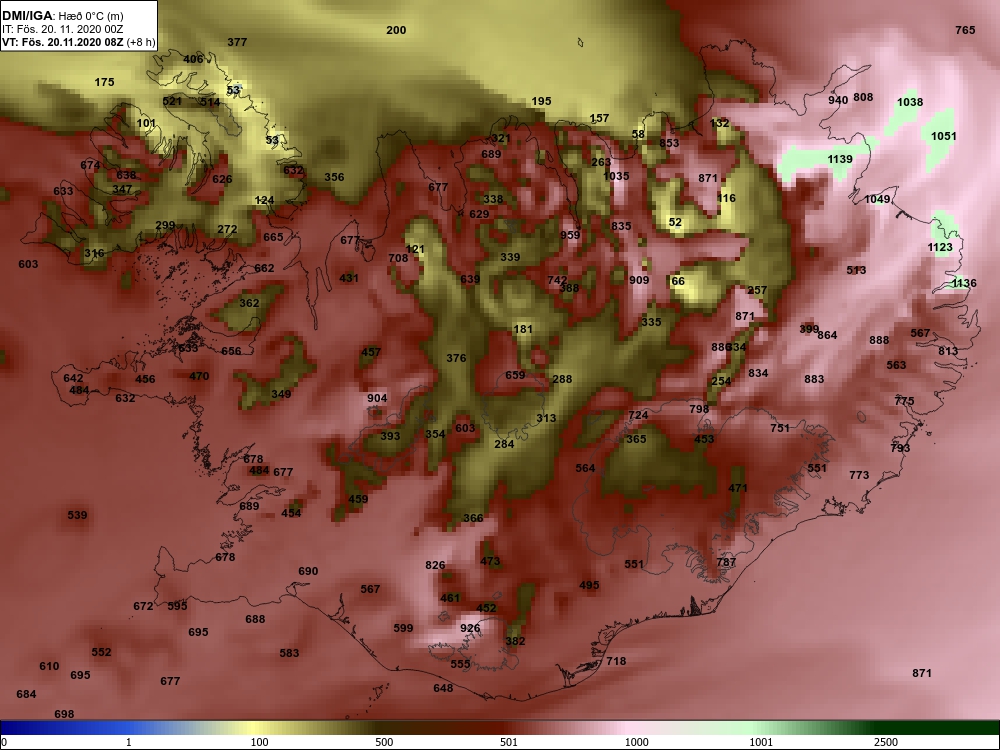Select the legend label '100' on the colour scale

pyautogui.click(x=259, y=742)
